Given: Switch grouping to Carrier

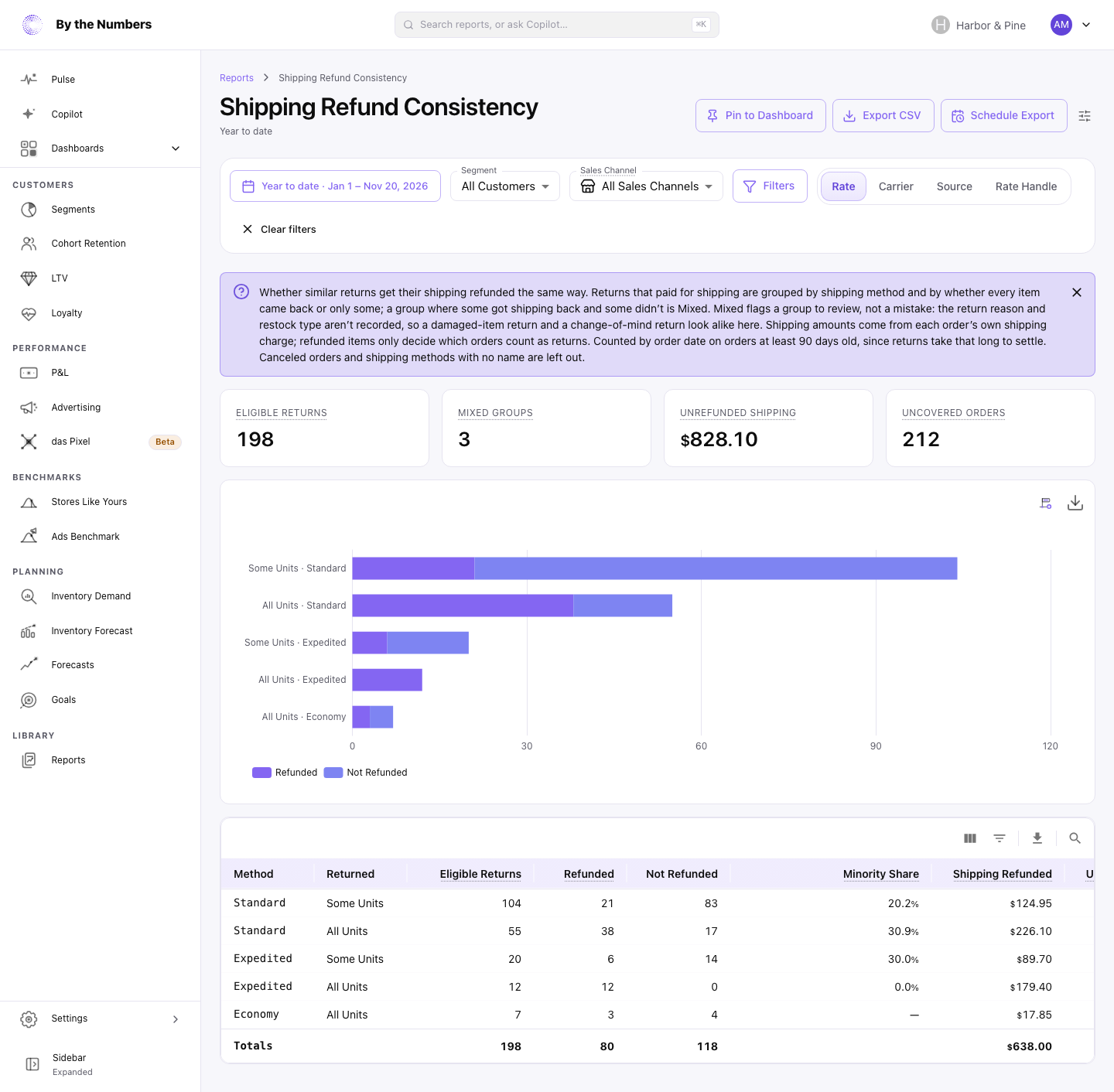Looking at the screenshot, I should point(896,186).
